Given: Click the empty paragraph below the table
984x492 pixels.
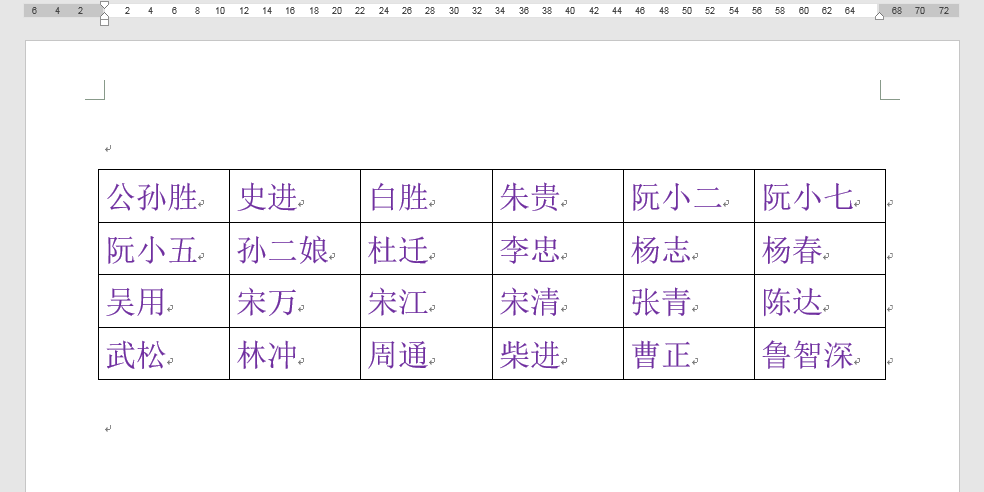Looking at the screenshot, I should 109,429.
